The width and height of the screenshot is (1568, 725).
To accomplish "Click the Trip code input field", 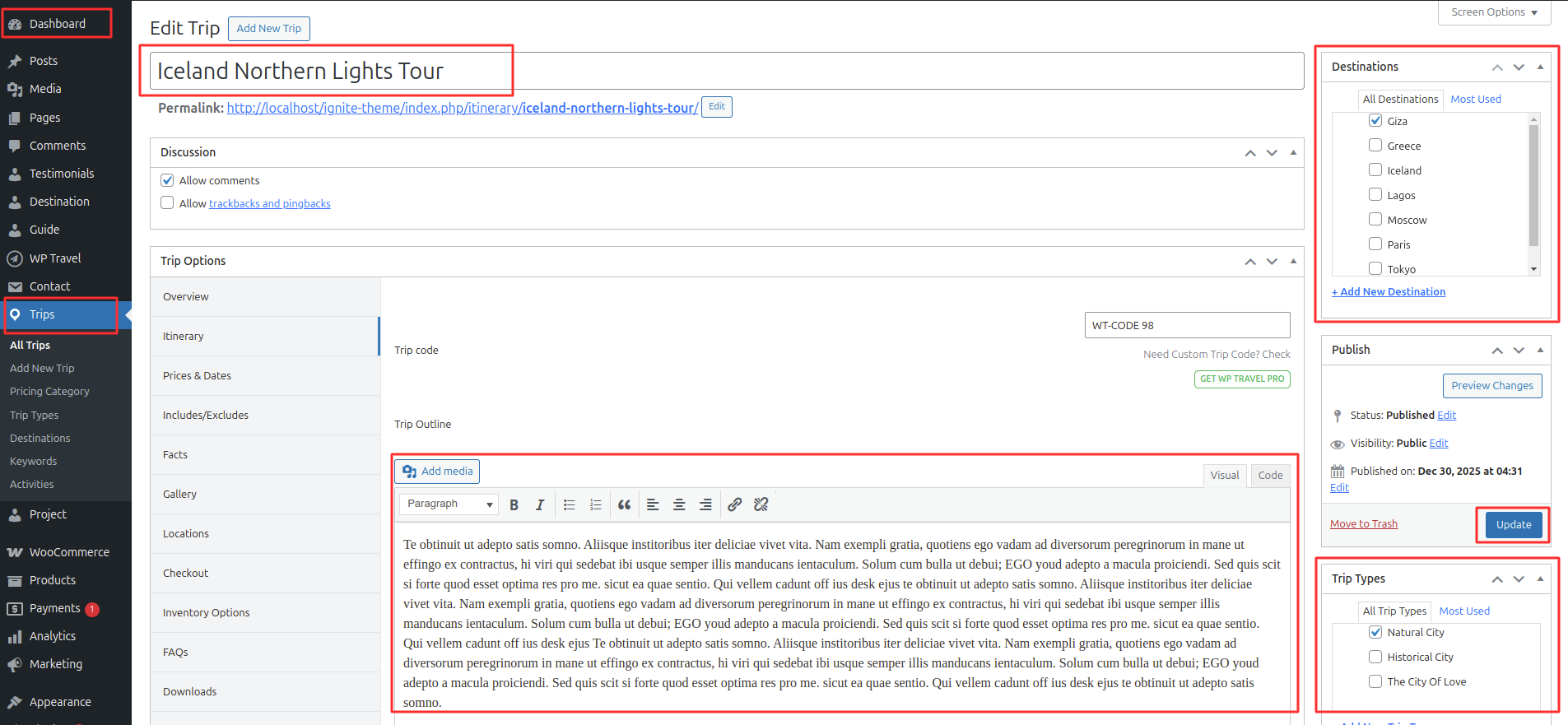I will point(1186,325).
